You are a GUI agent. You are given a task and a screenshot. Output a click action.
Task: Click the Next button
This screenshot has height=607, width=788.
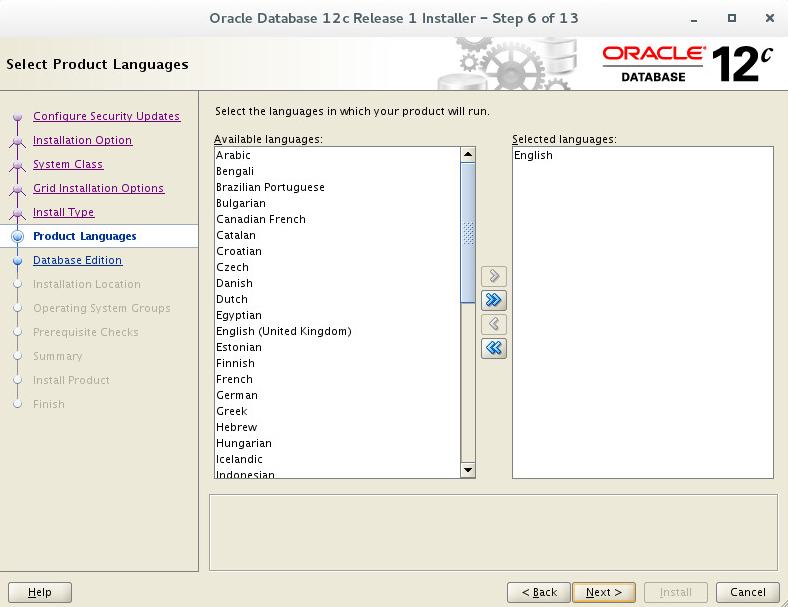pos(604,592)
